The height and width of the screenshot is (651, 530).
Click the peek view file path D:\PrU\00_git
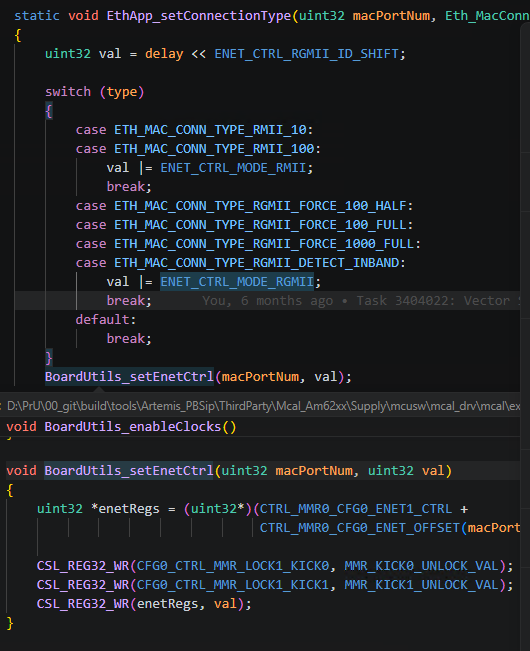[264, 406]
